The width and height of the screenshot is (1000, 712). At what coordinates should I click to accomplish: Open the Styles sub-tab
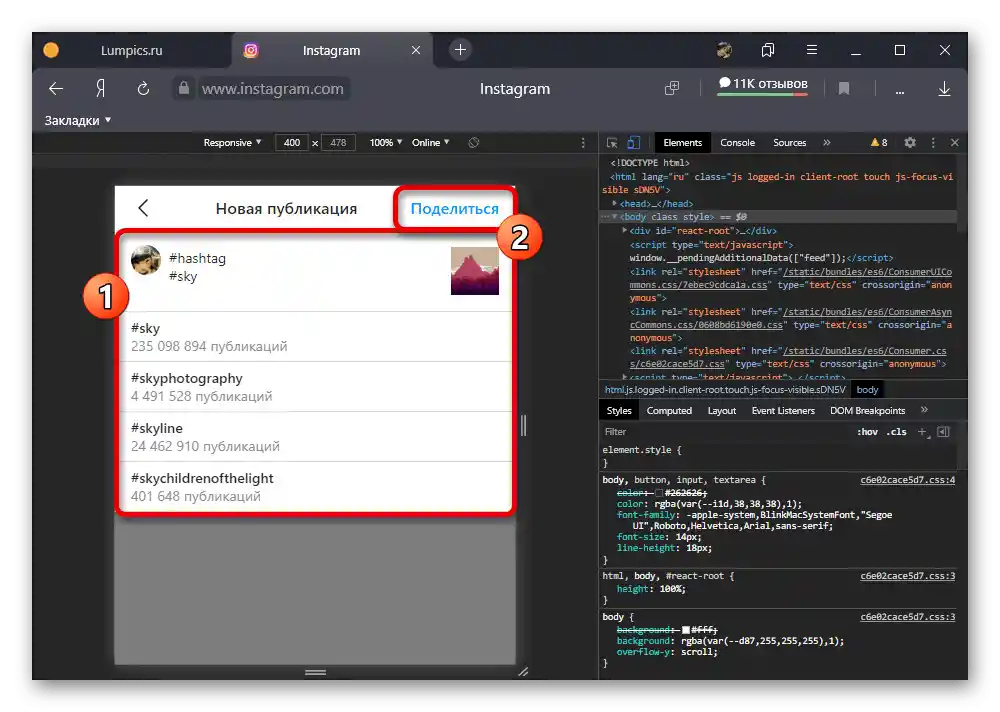[619, 411]
